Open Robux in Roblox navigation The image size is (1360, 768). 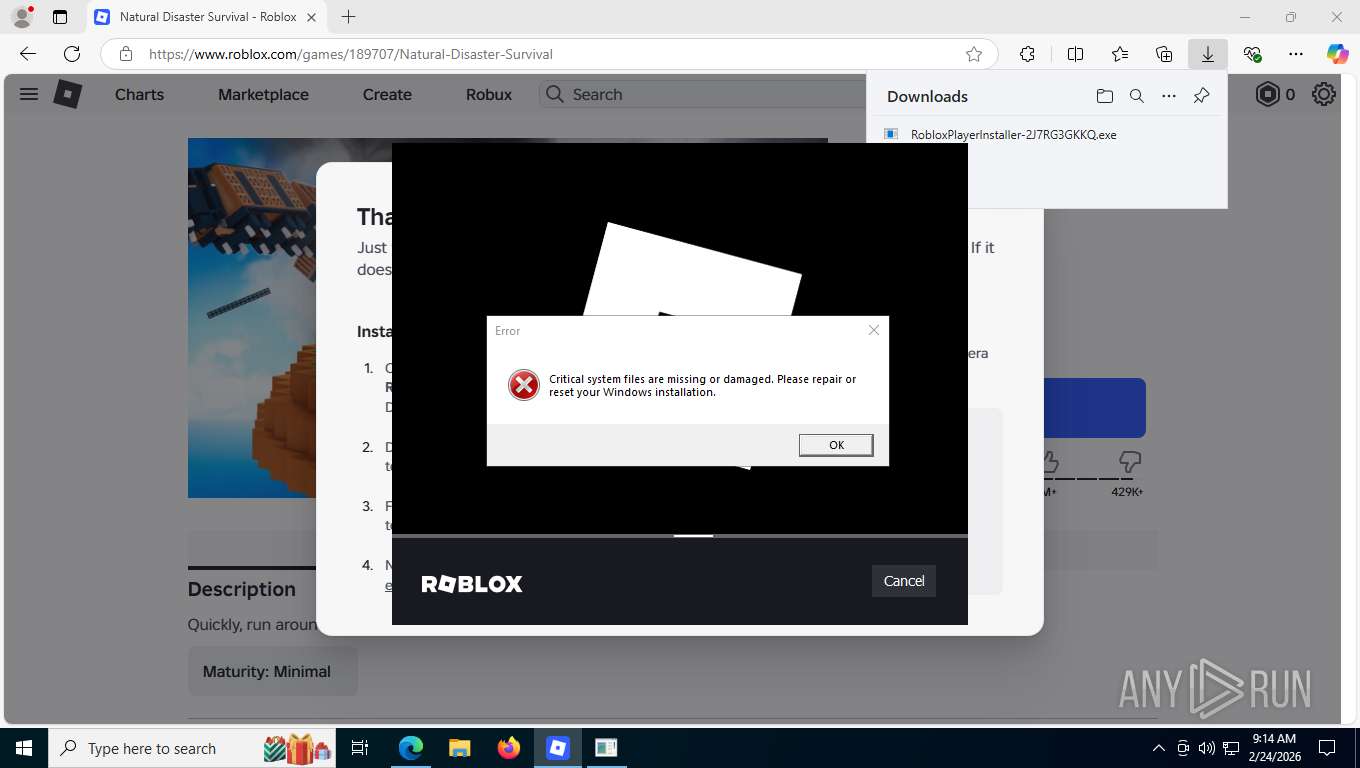coord(489,94)
